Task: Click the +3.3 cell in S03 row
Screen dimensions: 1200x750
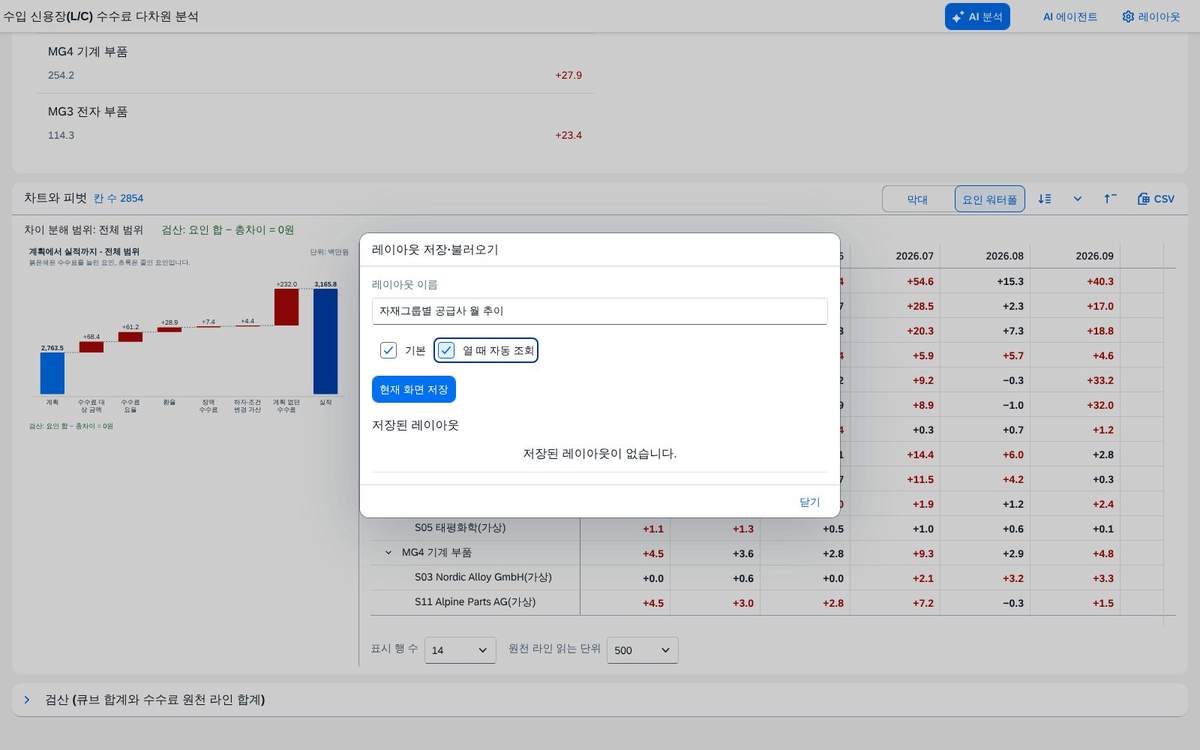Action: (x=1100, y=578)
